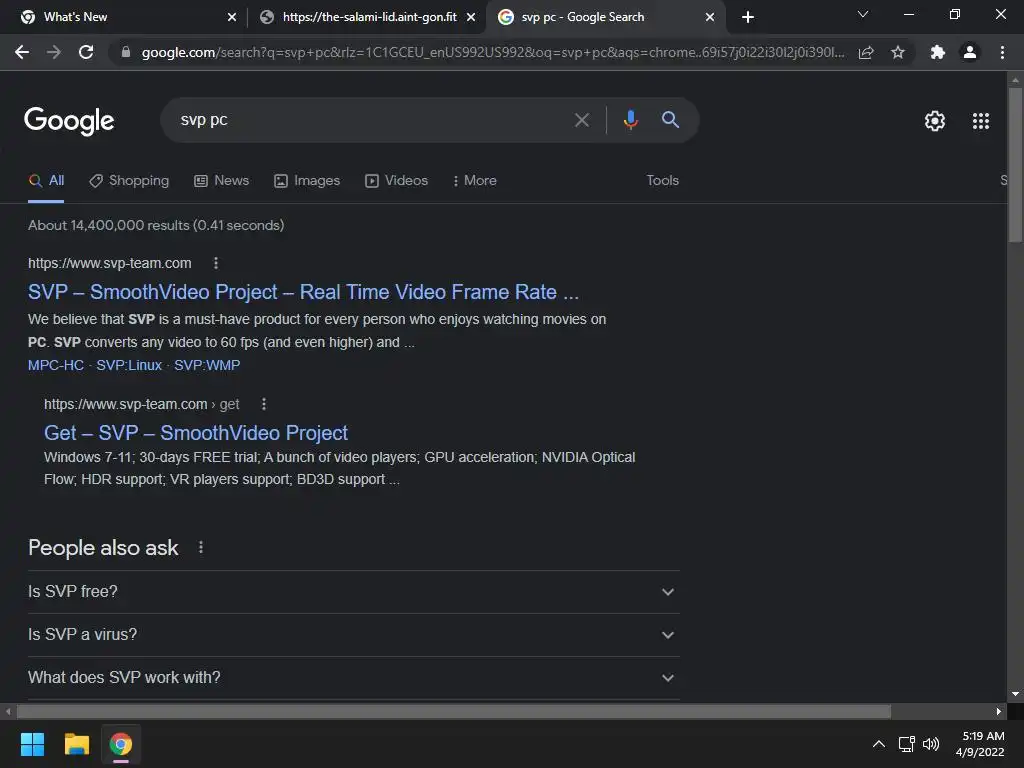Screen dimensions: 1024x768
Task: Reload the current page
Action: [86, 52]
